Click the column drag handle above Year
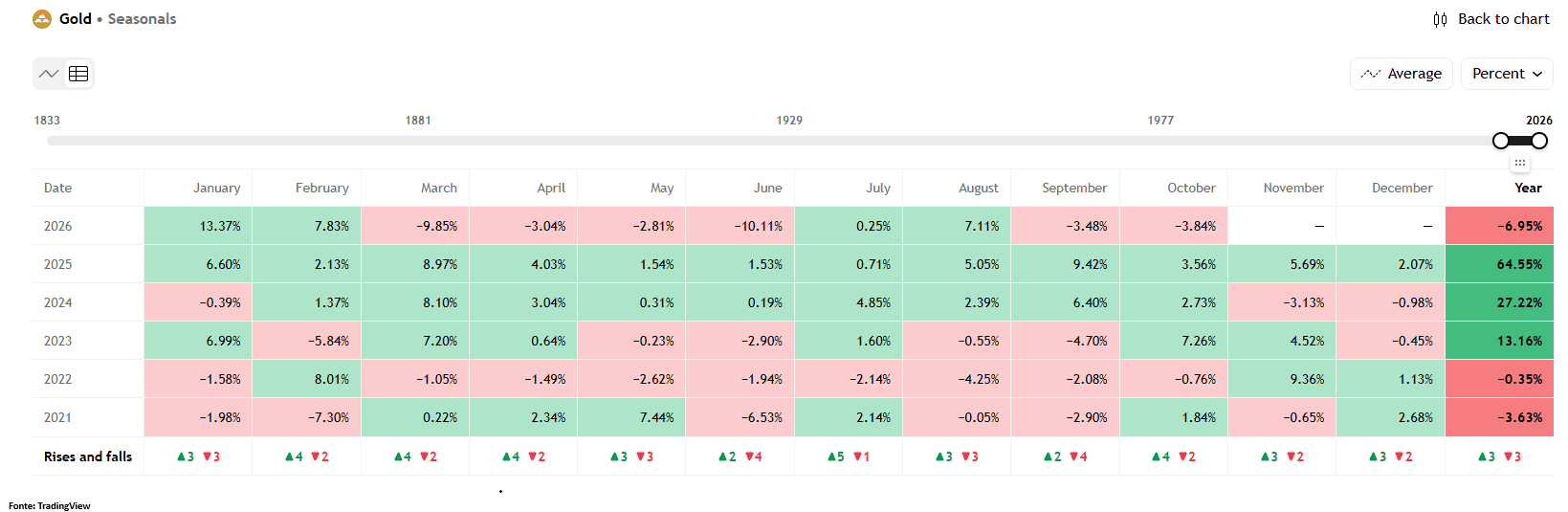The height and width of the screenshot is (512, 1568). (x=1520, y=163)
